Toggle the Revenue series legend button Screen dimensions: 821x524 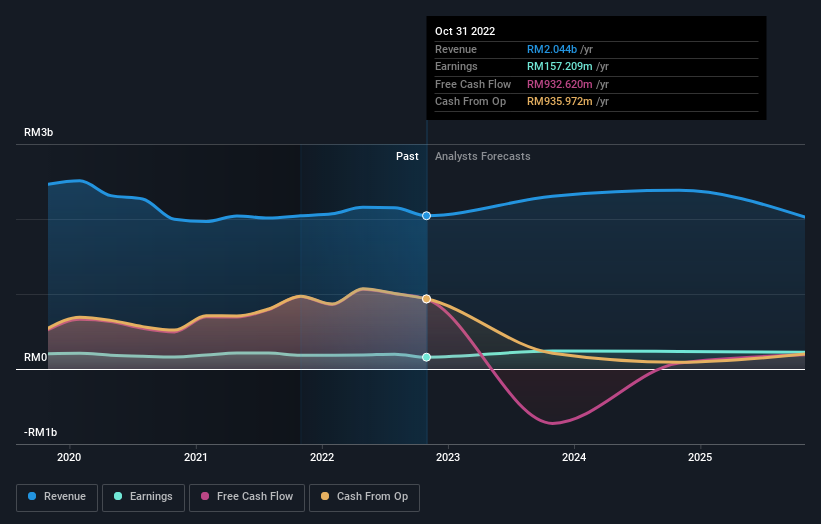[57, 497]
